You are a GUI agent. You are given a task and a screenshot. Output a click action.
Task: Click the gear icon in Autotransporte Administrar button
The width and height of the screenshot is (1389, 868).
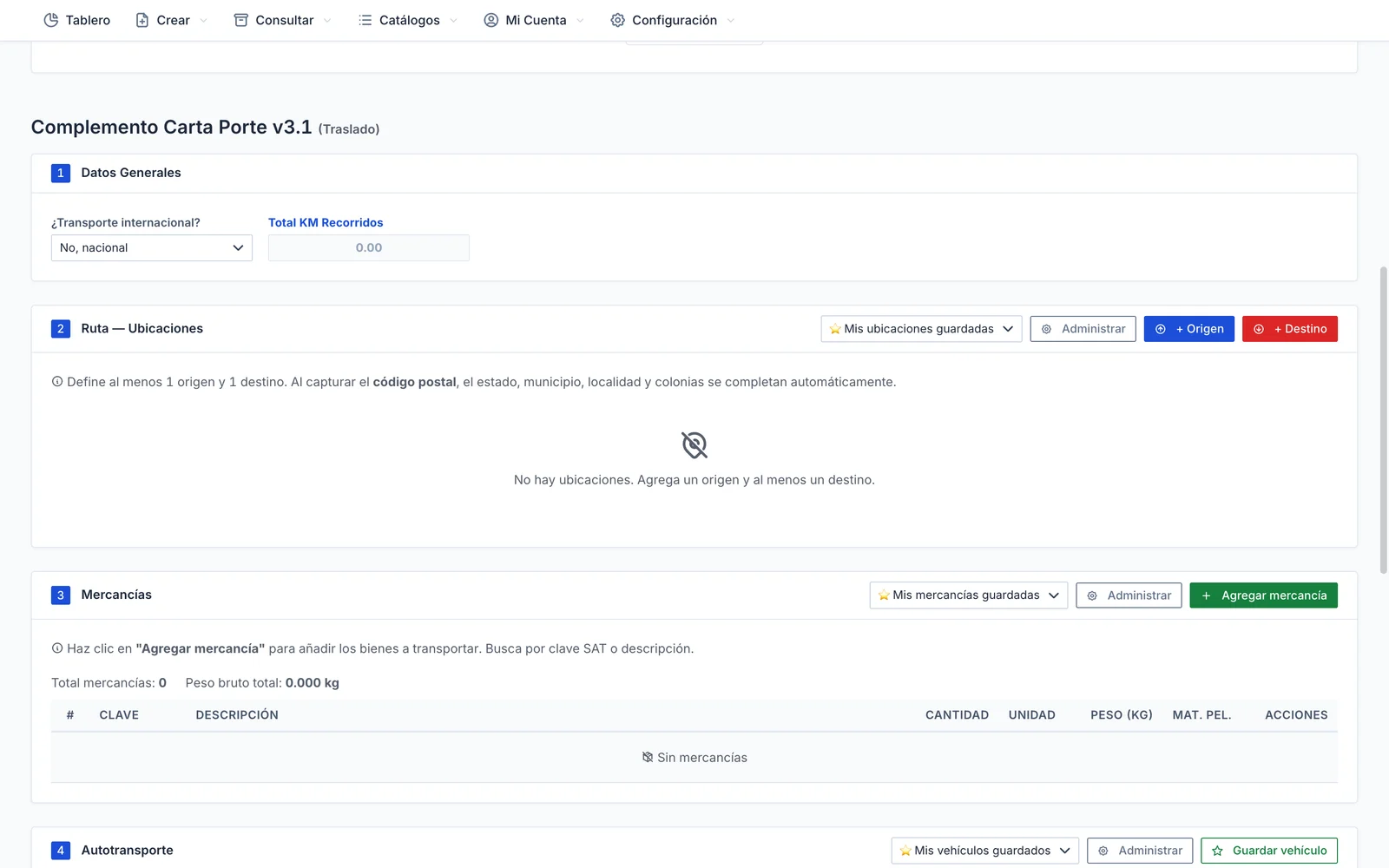pos(1103,851)
